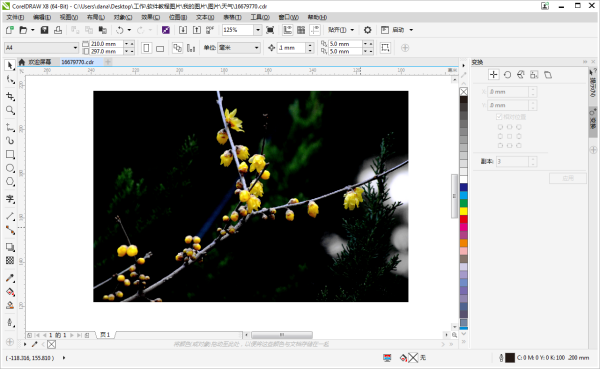This screenshot has height=369, width=600.
Task: Select the Pick tool in the toolbox
Action: [x=10, y=65]
